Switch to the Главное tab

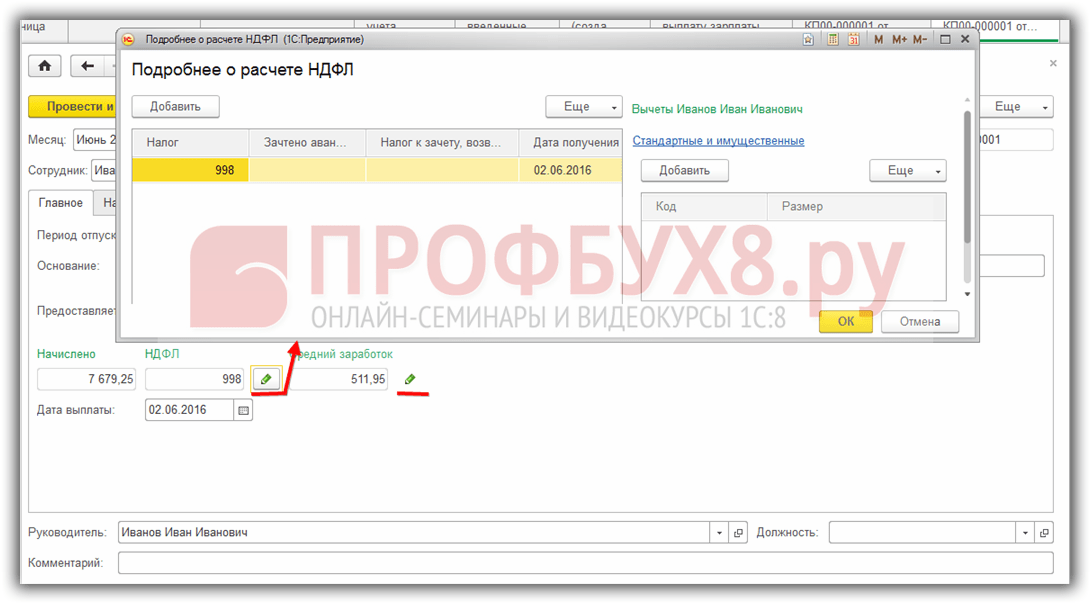61,202
